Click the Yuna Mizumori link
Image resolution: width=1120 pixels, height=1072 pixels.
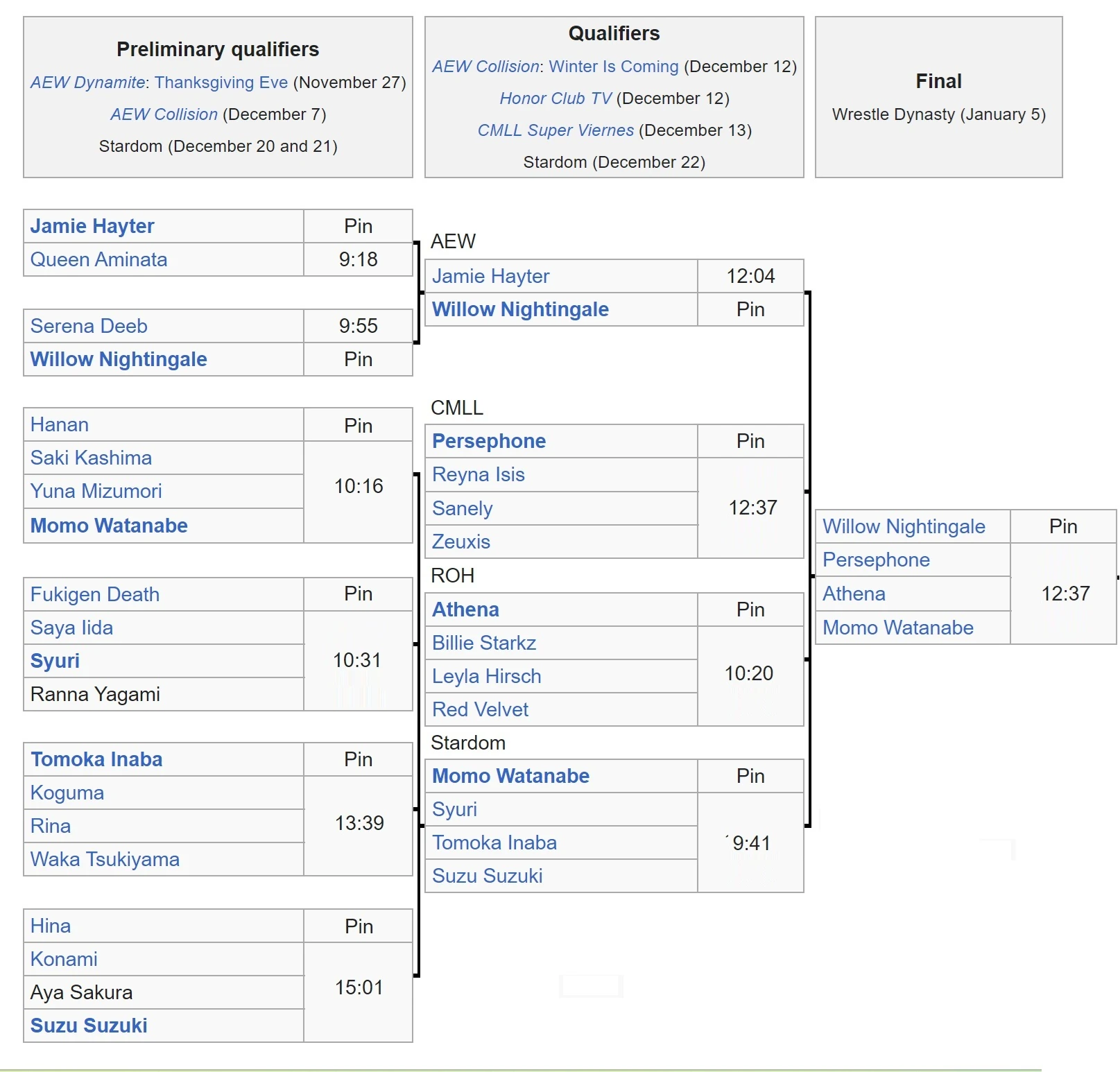[96, 491]
